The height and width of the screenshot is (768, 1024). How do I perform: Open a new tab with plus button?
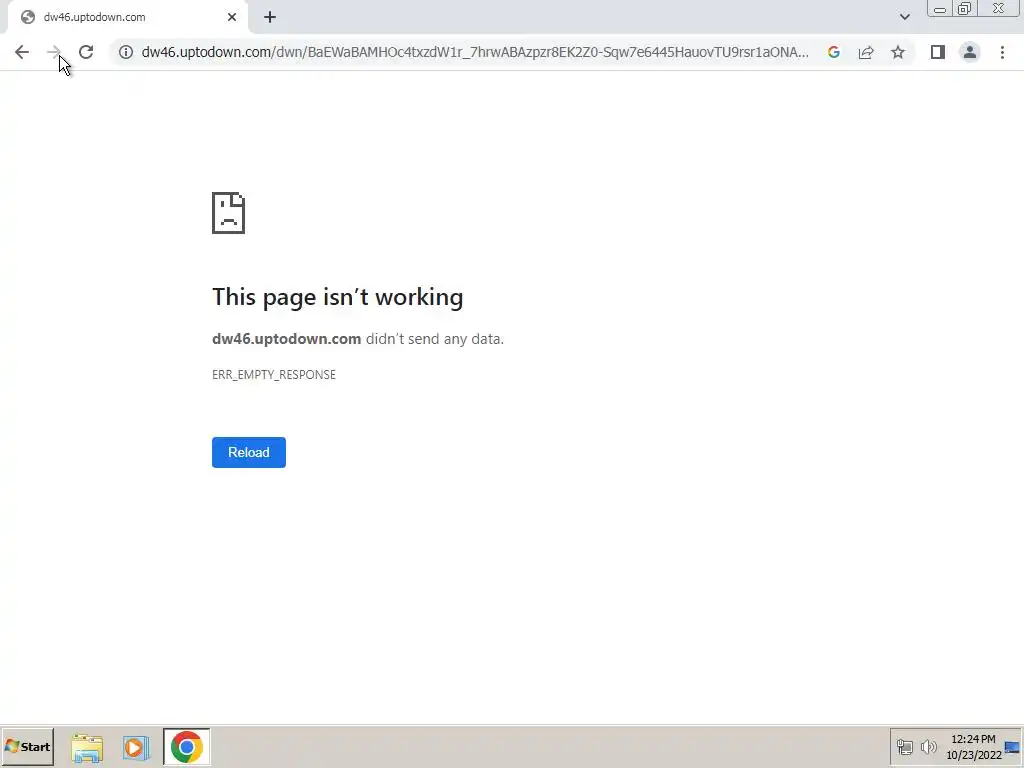pos(270,17)
